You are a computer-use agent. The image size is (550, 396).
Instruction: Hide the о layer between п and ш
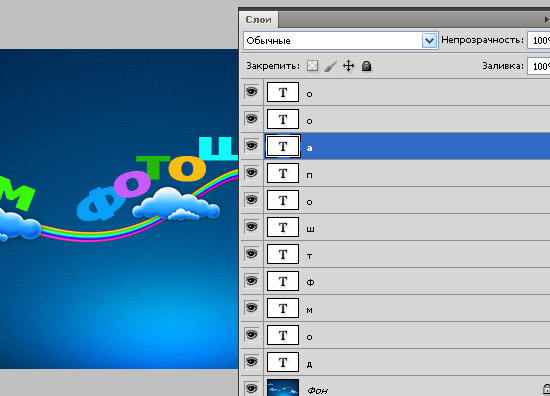[x=251, y=200]
